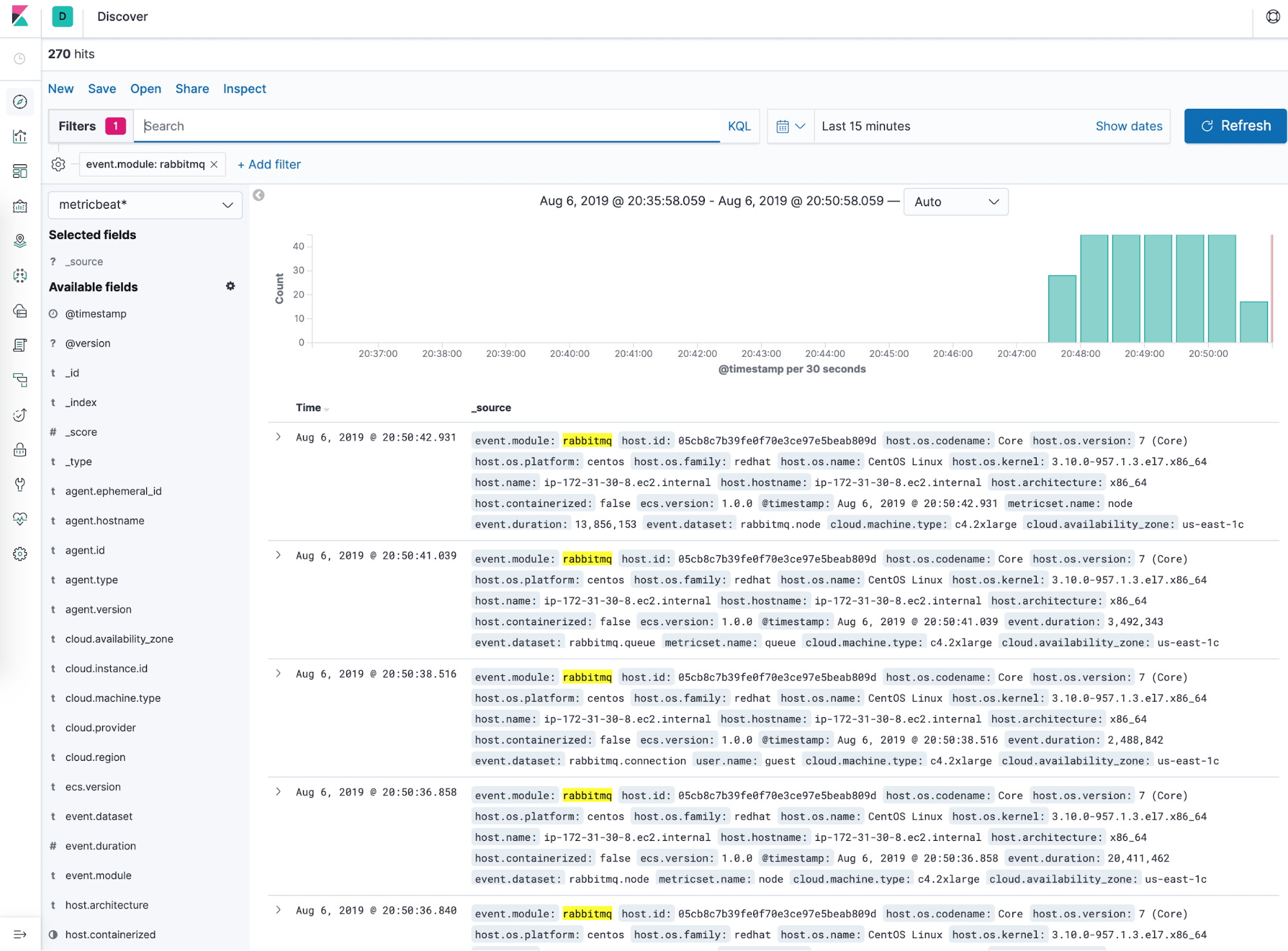Open Management gear icon in sidebar
The width and height of the screenshot is (1288, 951).
[20, 554]
